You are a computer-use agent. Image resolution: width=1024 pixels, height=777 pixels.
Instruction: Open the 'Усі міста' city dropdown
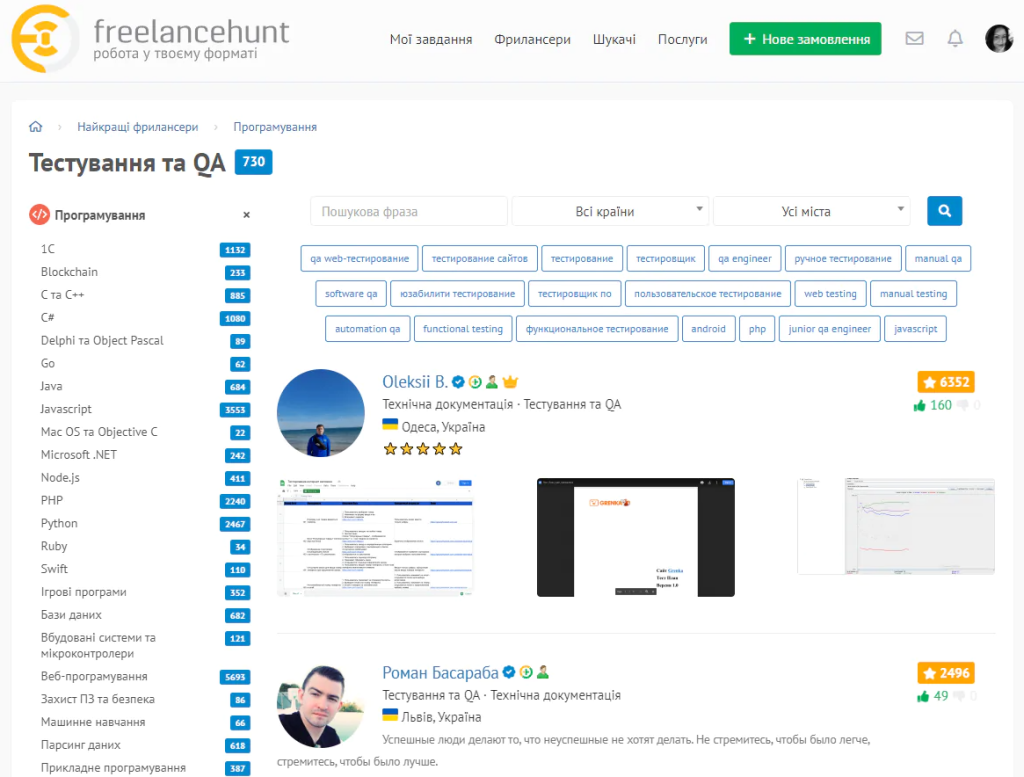click(x=811, y=212)
